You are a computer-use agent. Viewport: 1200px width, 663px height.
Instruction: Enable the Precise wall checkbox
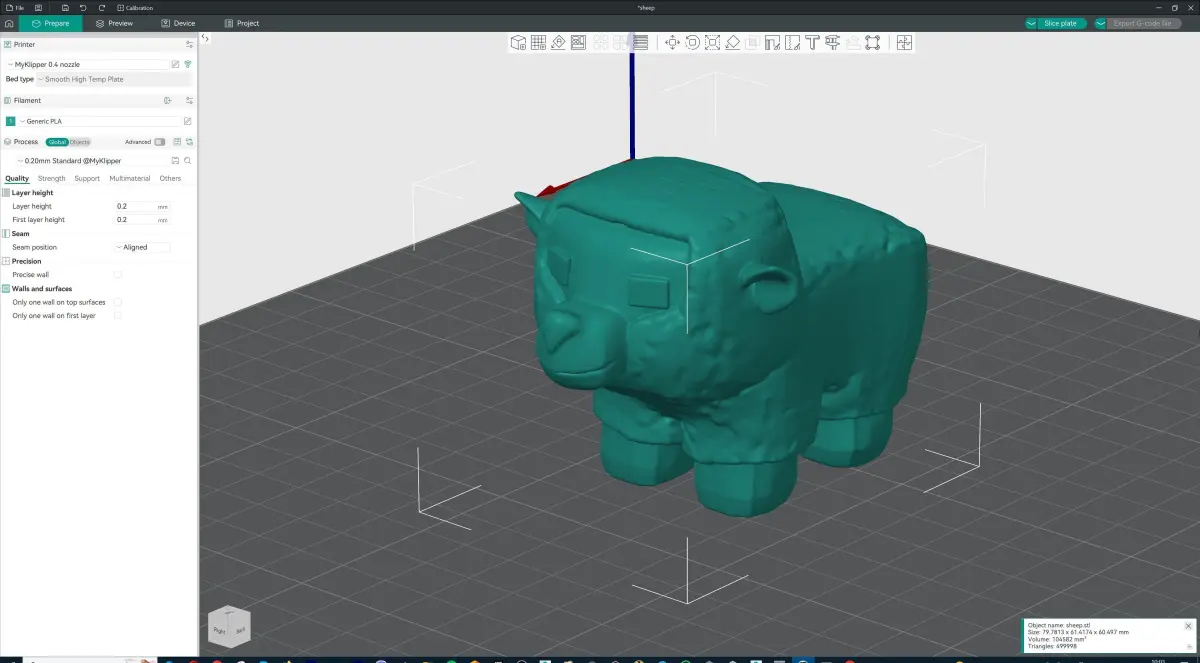(118, 274)
